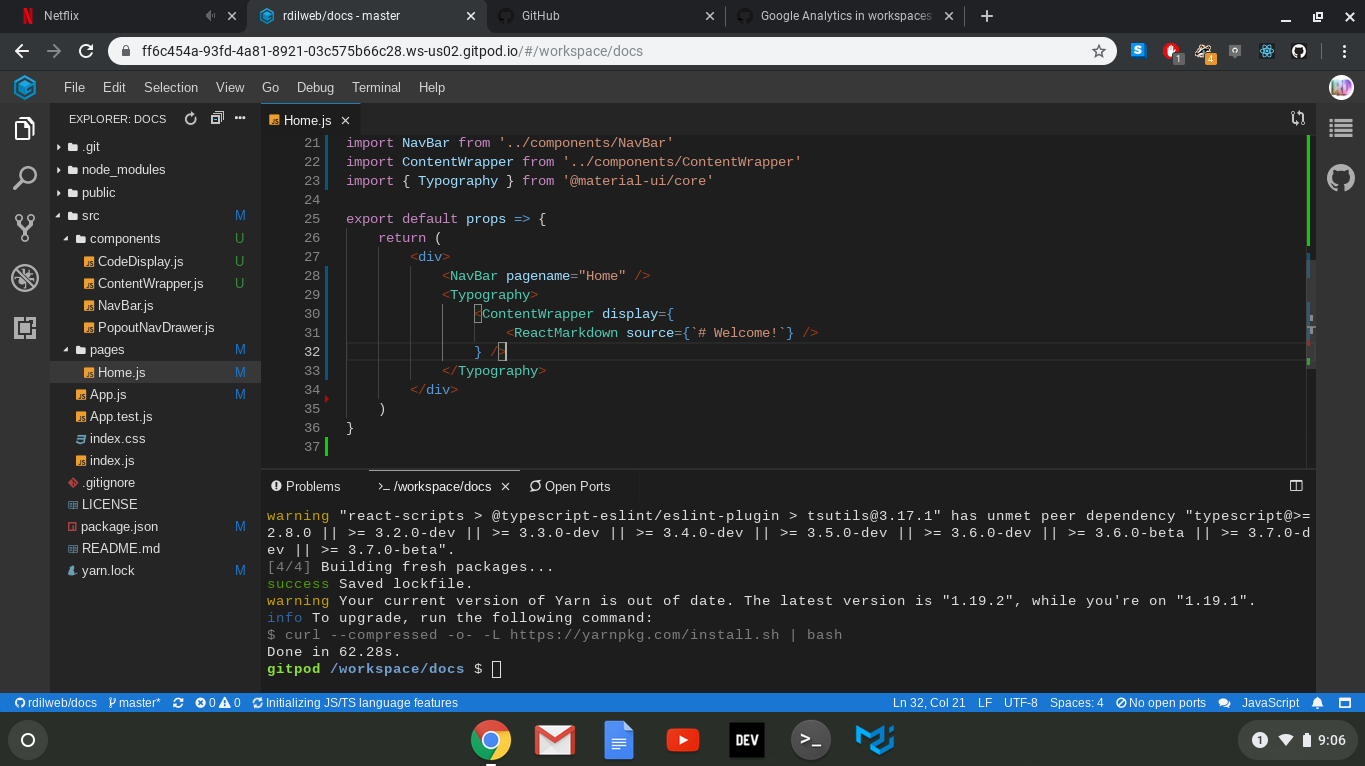This screenshot has width=1365, height=766.
Task: Mute the Netflix tab audio icon
Action: click(x=211, y=16)
